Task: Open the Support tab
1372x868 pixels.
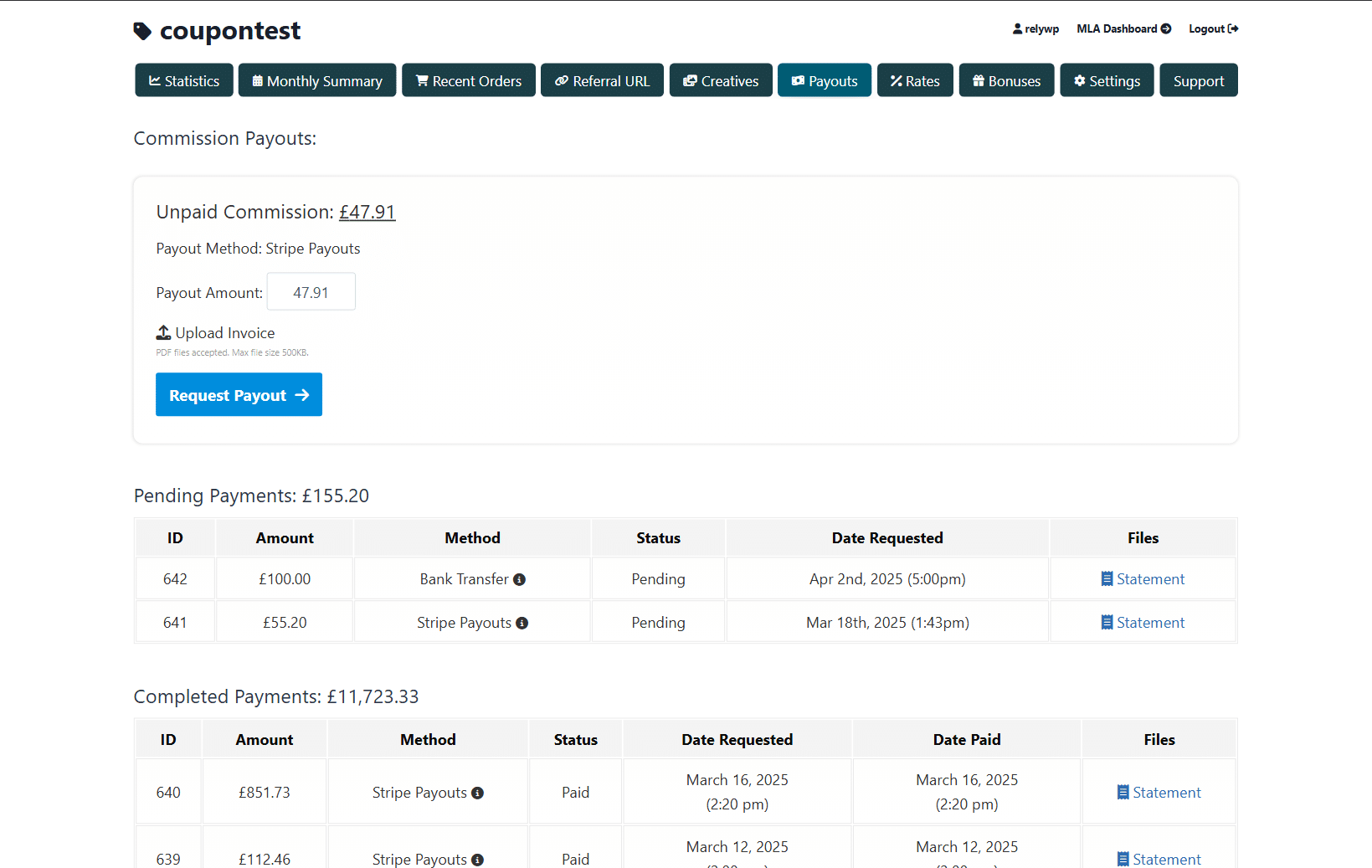Action: pos(1199,80)
